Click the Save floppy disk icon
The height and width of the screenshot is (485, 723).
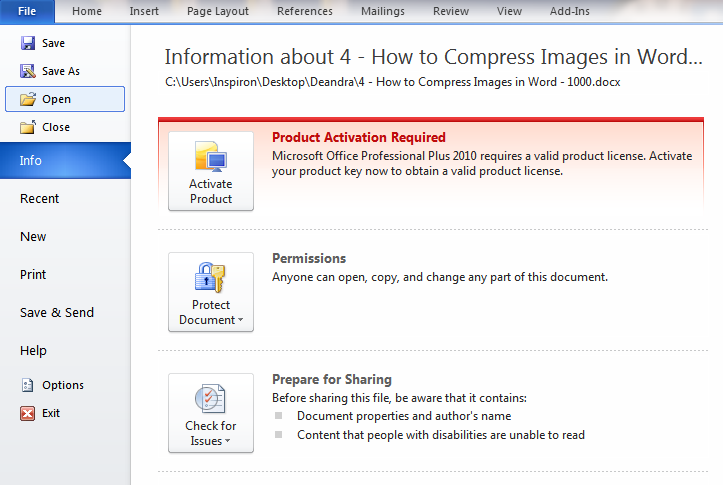tap(28, 43)
